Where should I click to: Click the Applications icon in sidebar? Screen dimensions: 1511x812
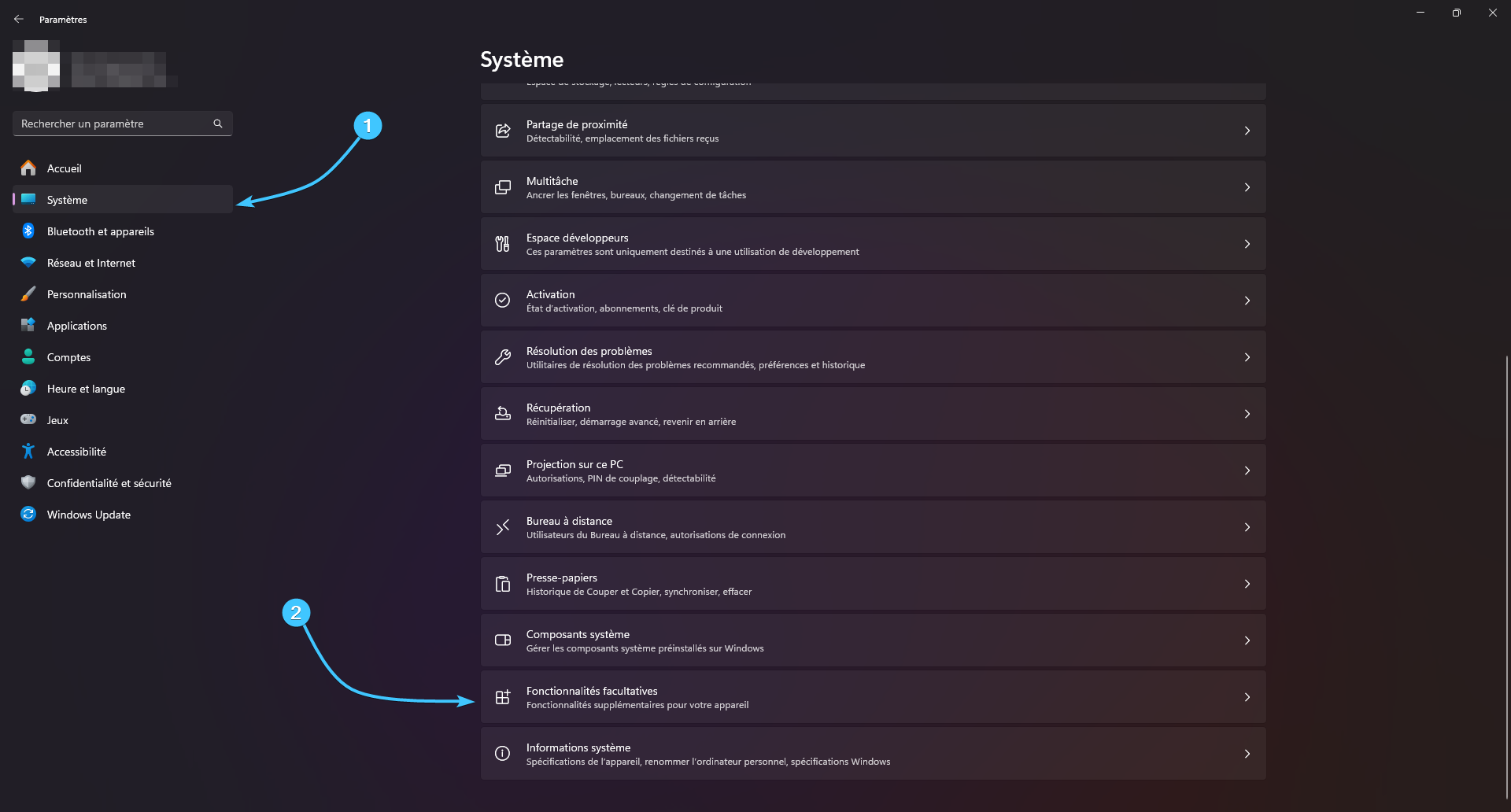28,325
